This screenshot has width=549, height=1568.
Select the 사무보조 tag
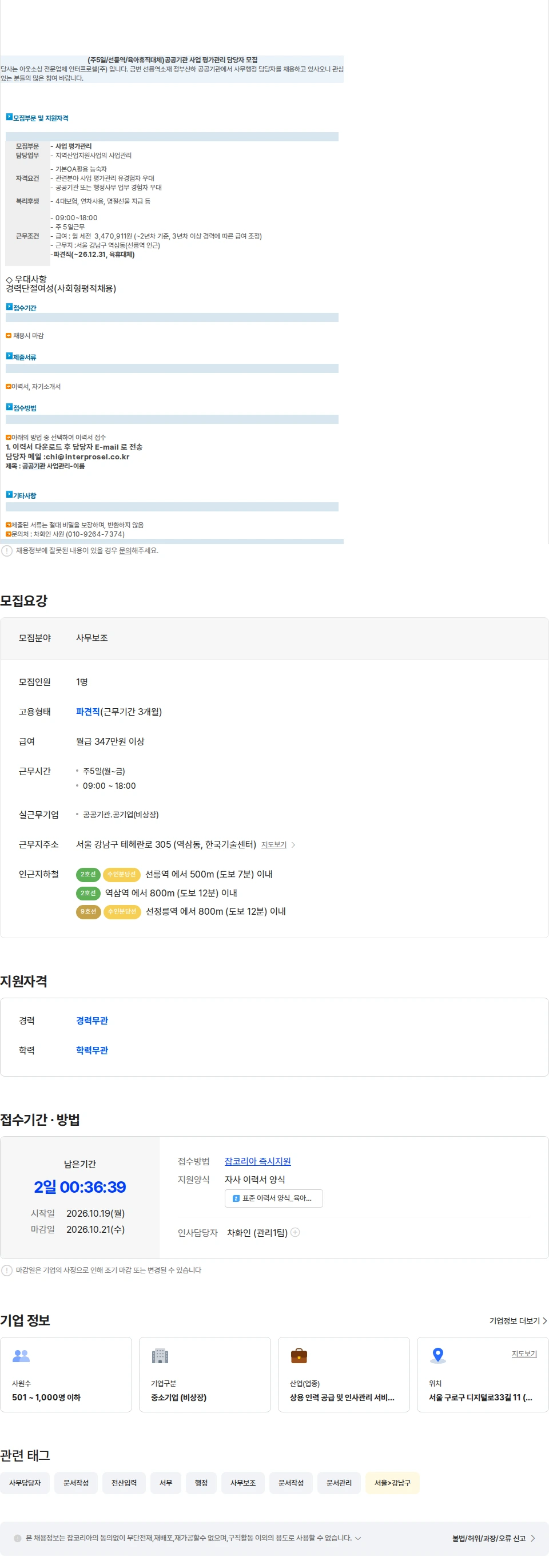243,1483
